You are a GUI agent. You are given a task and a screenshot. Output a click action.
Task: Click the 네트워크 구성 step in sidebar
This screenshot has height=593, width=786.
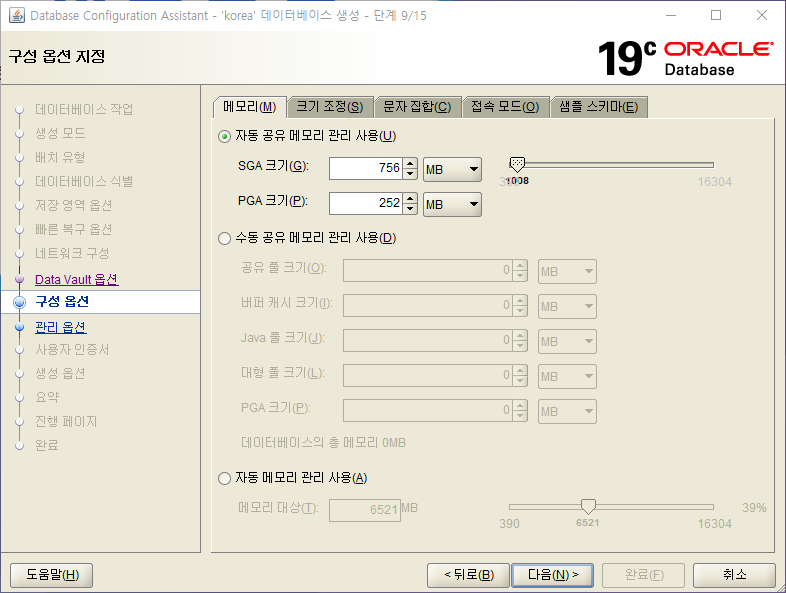72,253
